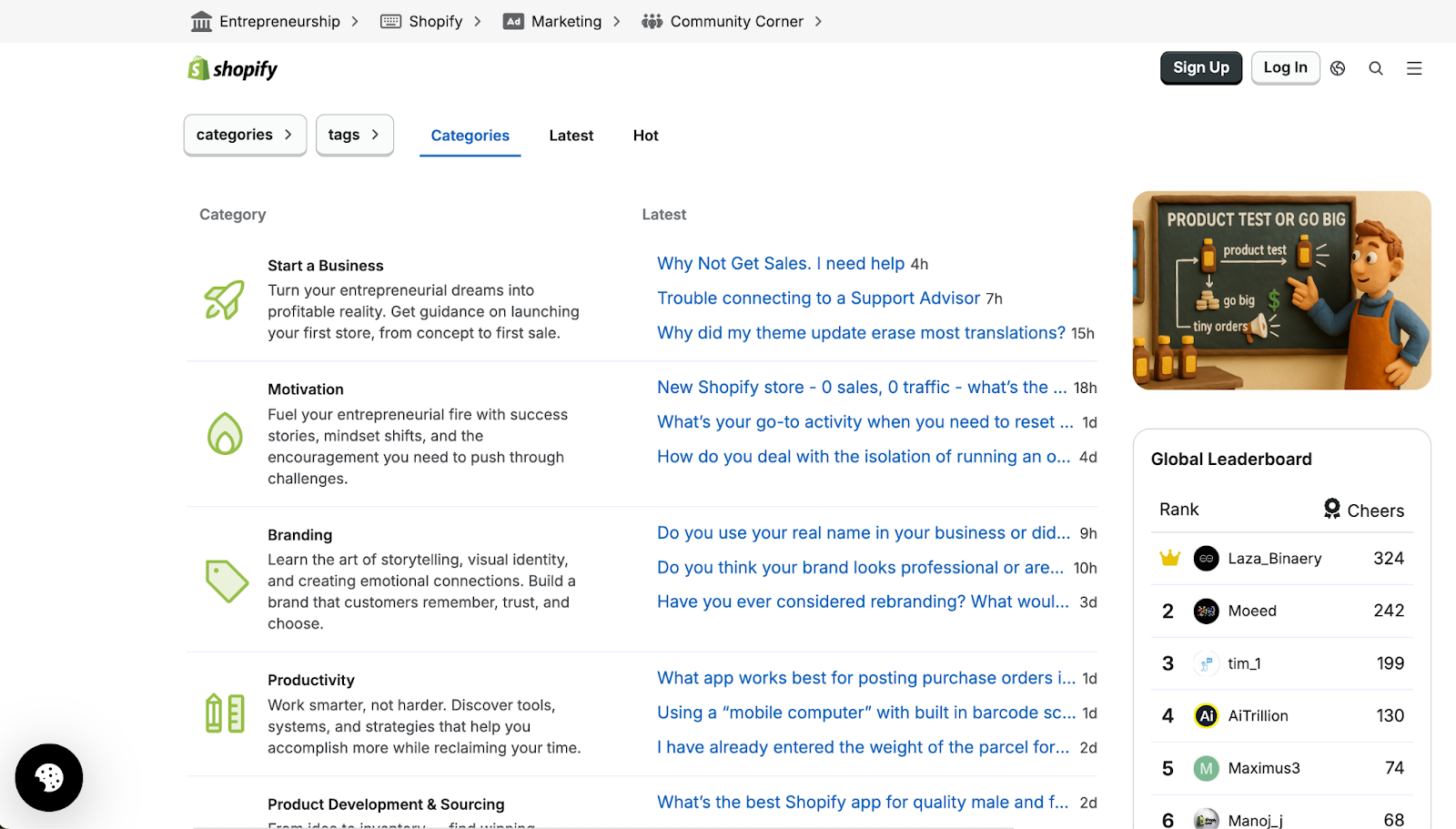Switch to the Hot tab

(x=645, y=136)
